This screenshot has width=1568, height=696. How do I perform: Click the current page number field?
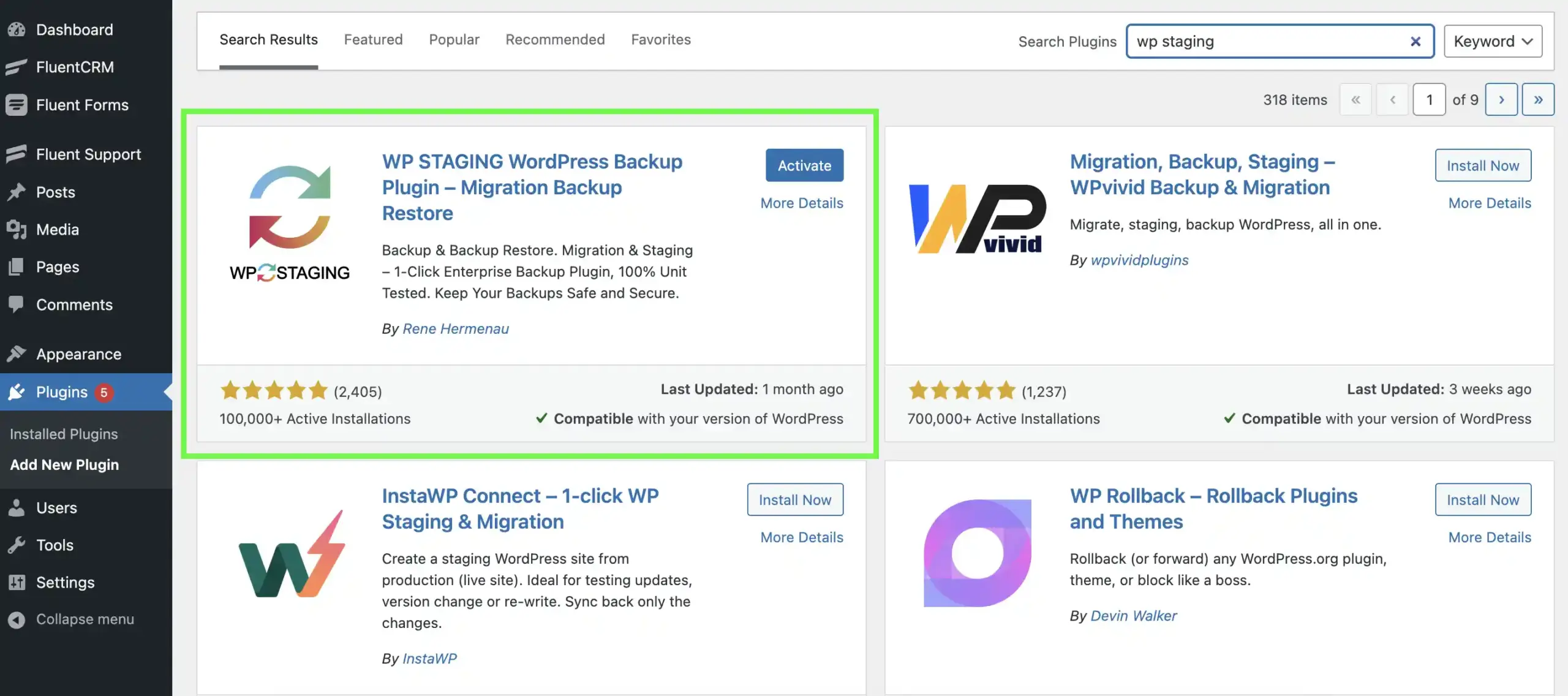point(1429,99)
